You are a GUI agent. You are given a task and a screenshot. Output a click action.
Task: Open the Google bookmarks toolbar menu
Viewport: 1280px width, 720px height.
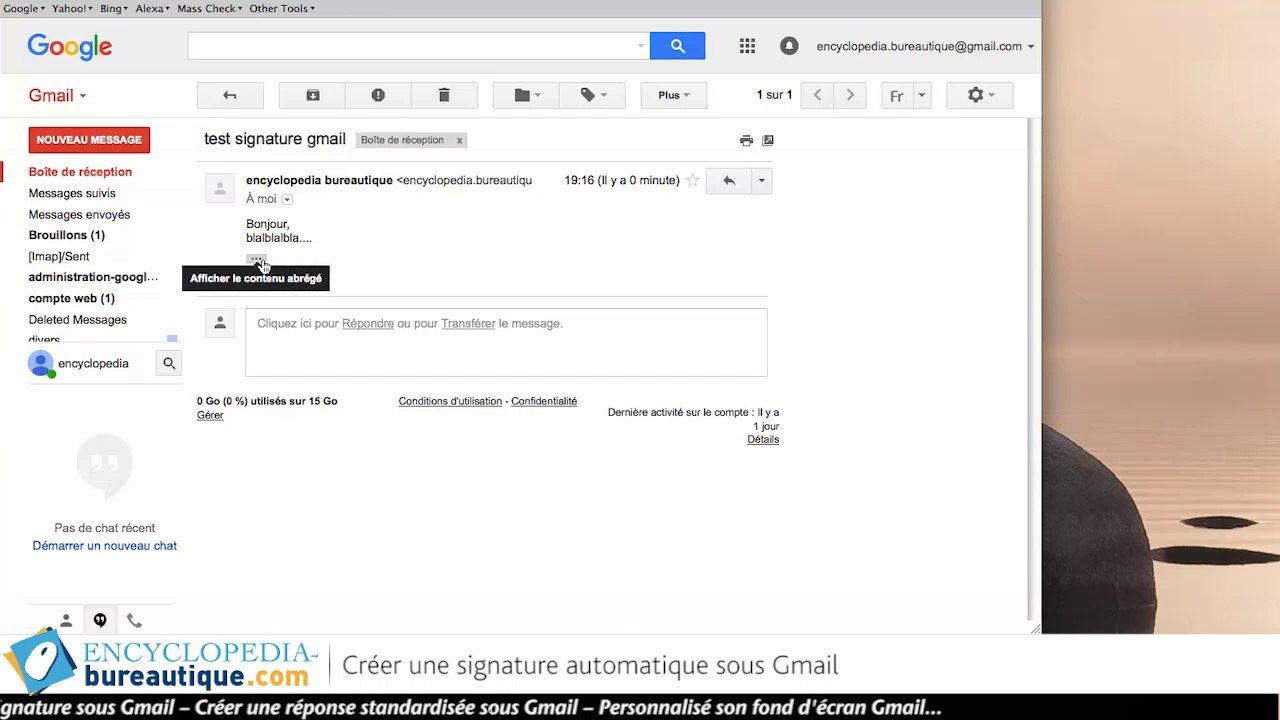(x=24, y=8)
